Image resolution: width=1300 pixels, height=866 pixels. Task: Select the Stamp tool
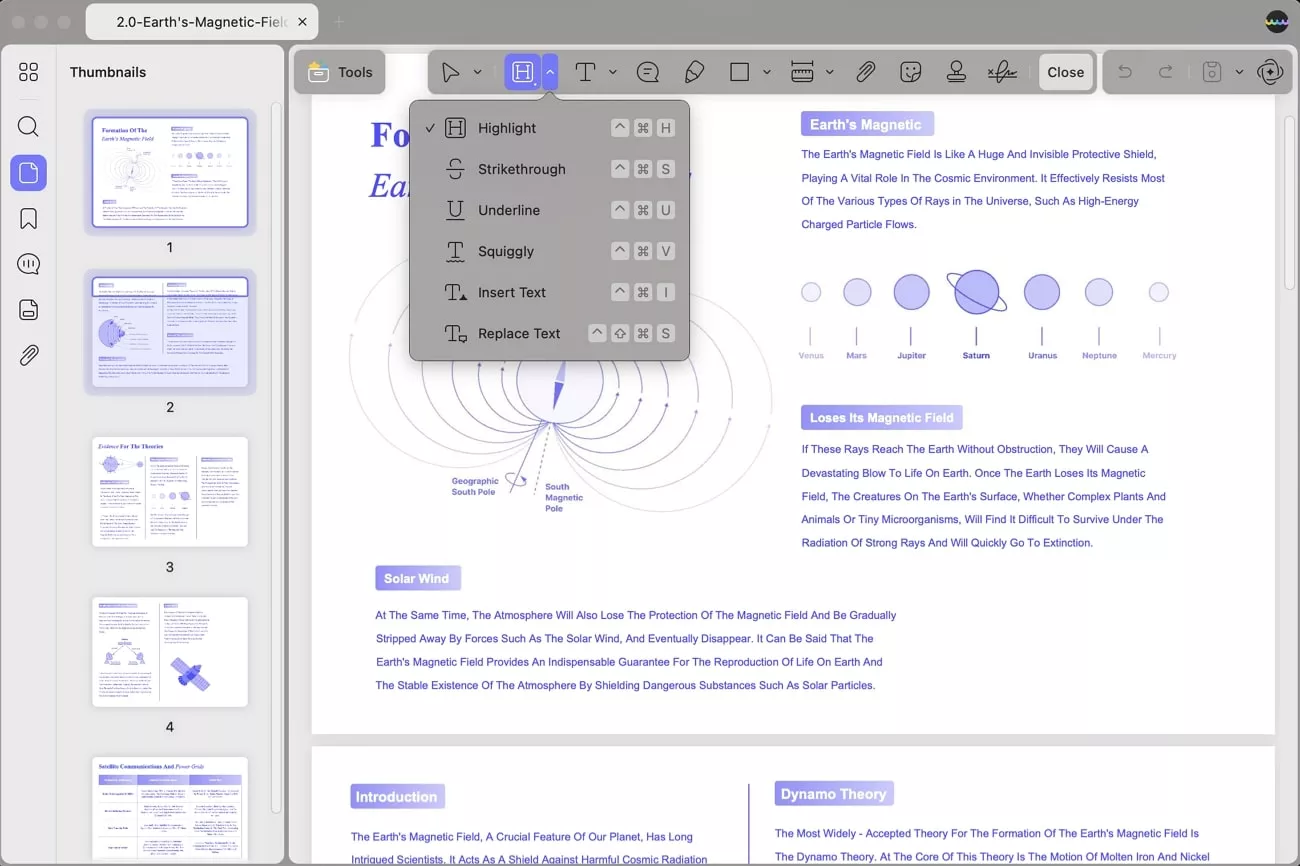(x=956, y=71)
